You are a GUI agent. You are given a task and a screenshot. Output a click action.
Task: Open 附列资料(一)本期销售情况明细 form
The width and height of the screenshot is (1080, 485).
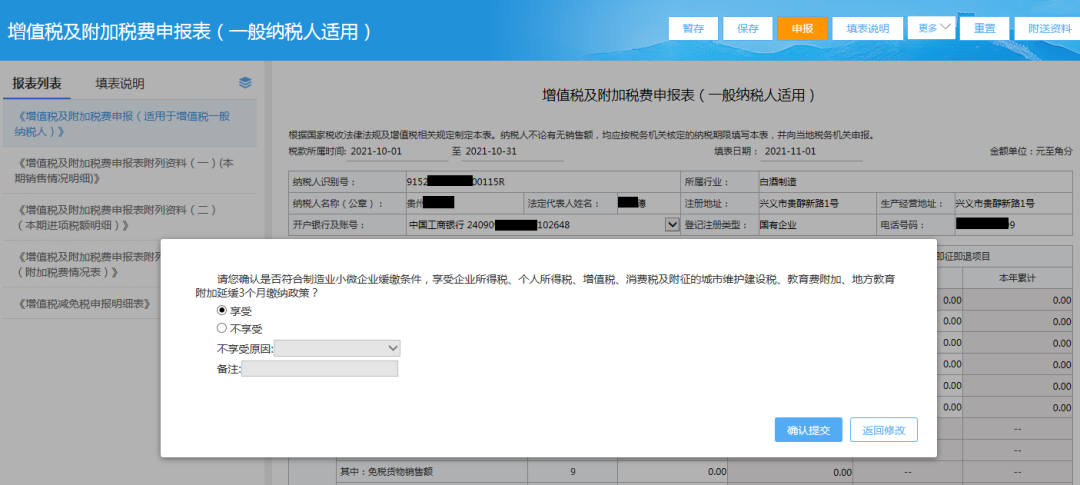tap(129, 171)
